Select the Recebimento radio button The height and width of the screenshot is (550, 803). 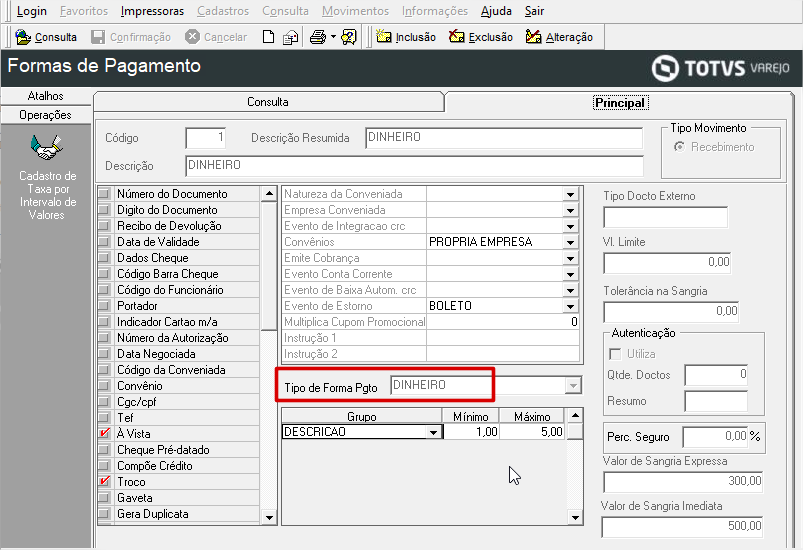[679, 147]
